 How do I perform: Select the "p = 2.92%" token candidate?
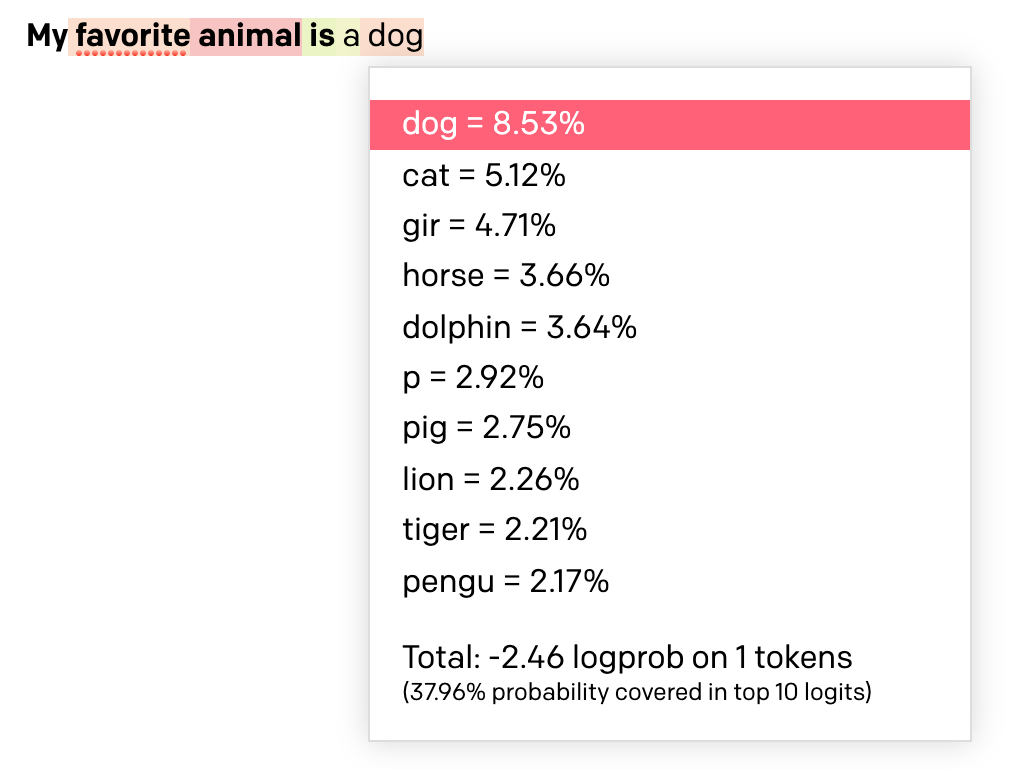tap(473, 378)
